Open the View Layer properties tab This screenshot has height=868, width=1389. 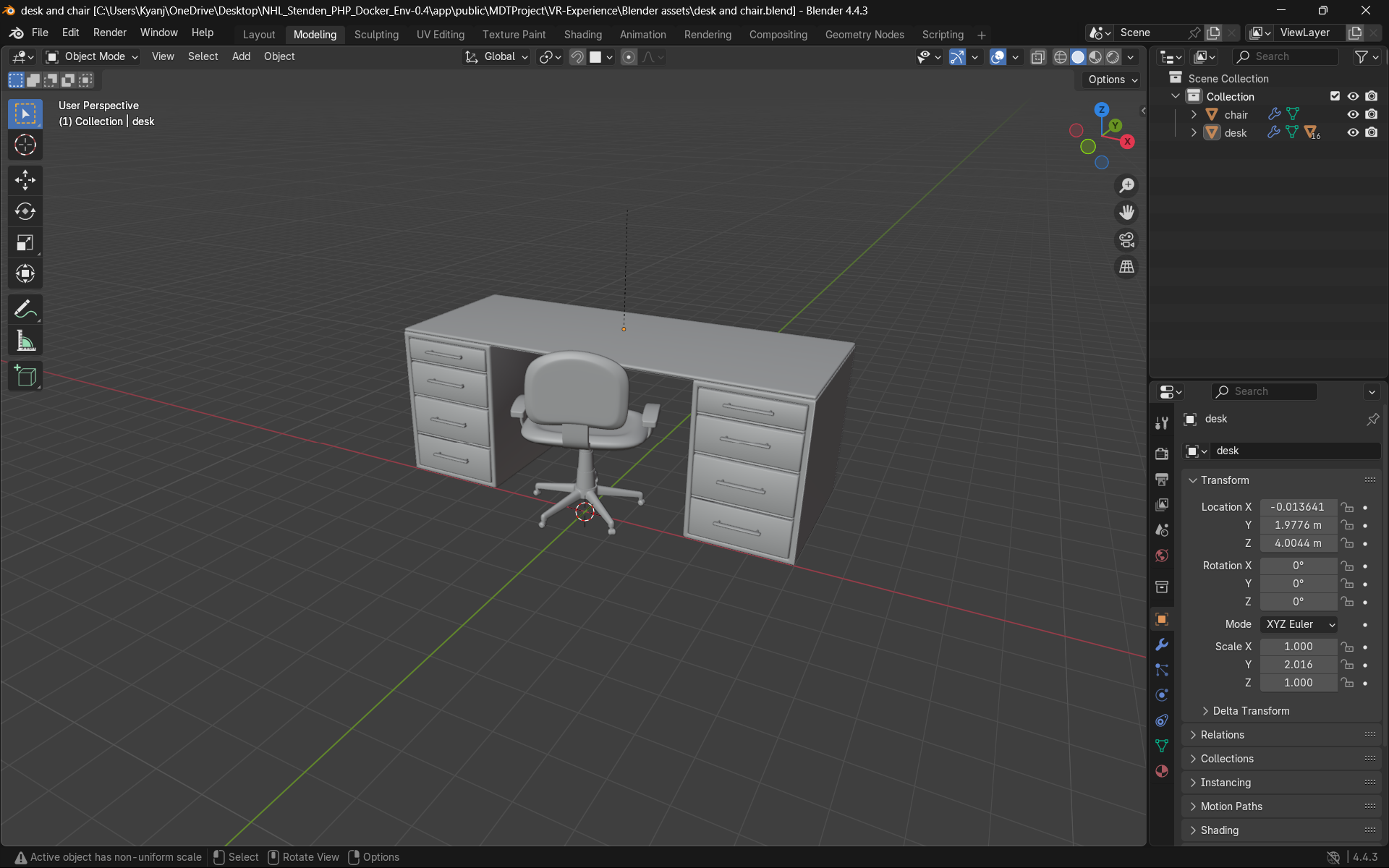coord(1162,504)
